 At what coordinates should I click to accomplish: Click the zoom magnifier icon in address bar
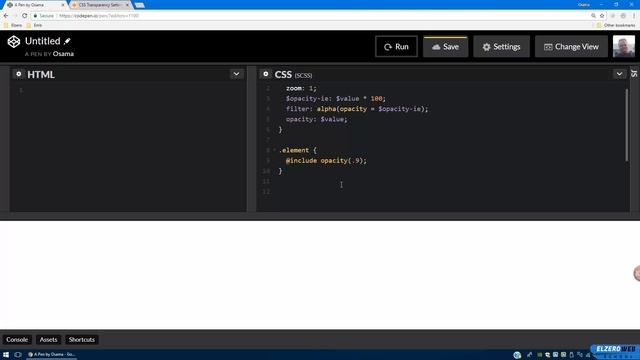point(593,16)
